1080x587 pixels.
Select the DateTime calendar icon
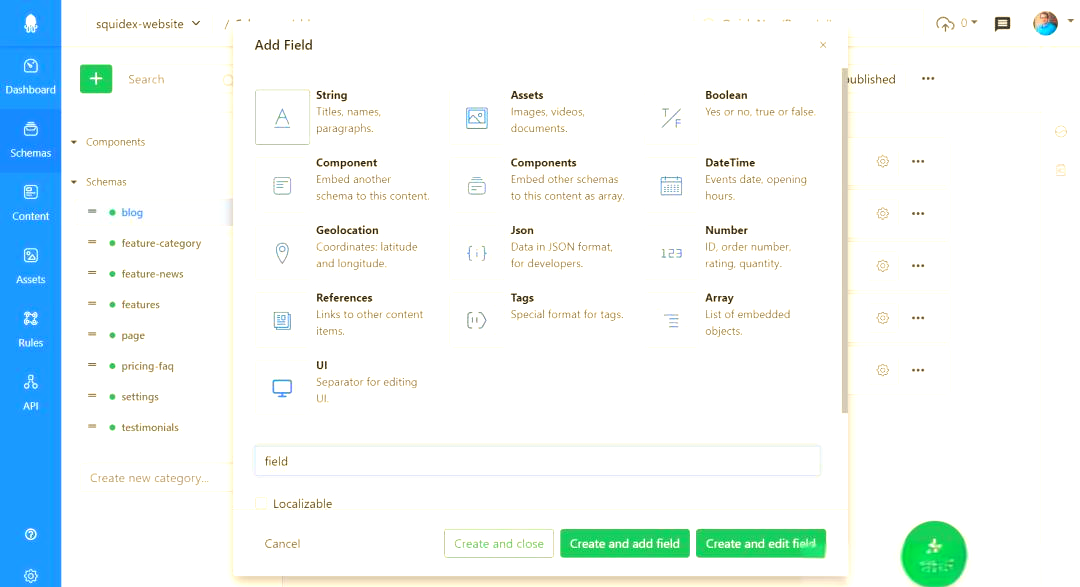click(x=671, y=185)
